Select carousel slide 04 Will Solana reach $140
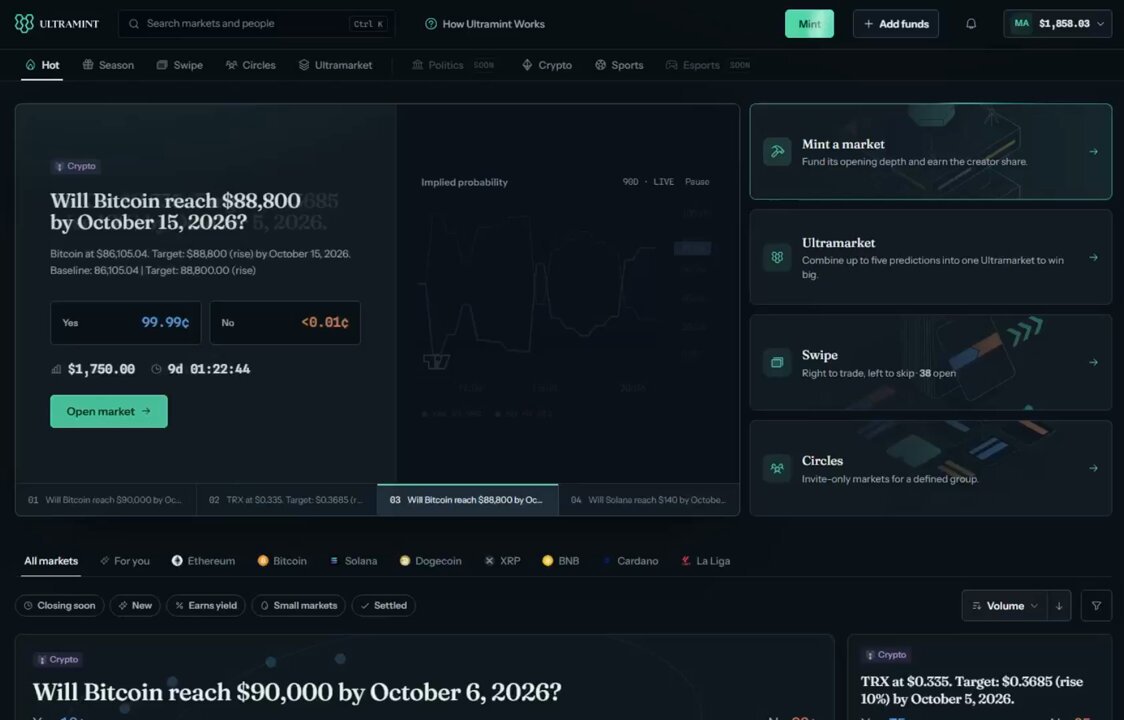This screenshot has width=1124, height=720. pos(649,500)
